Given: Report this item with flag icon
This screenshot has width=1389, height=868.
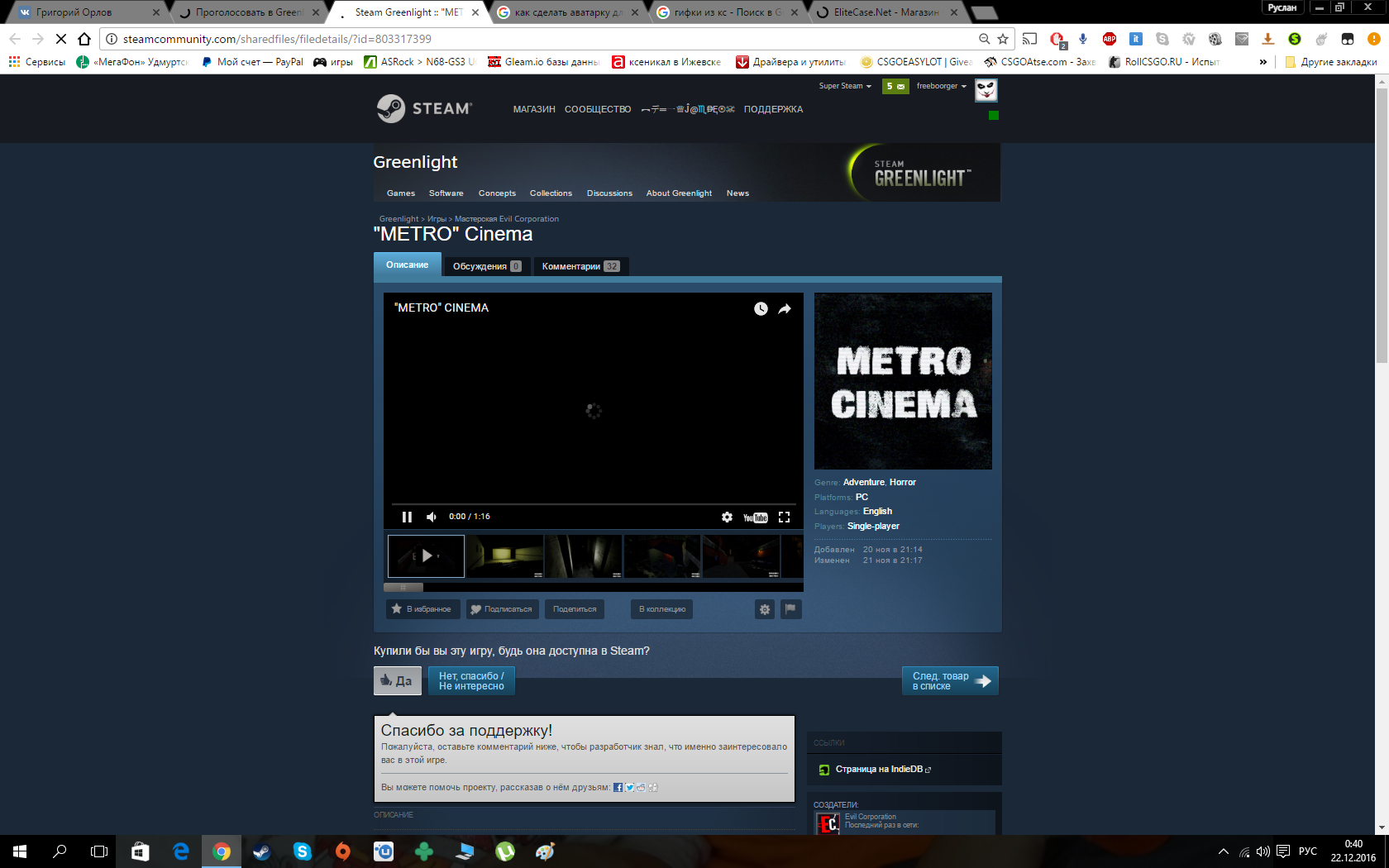Looking at the screenshot, I should click(791, 609).
